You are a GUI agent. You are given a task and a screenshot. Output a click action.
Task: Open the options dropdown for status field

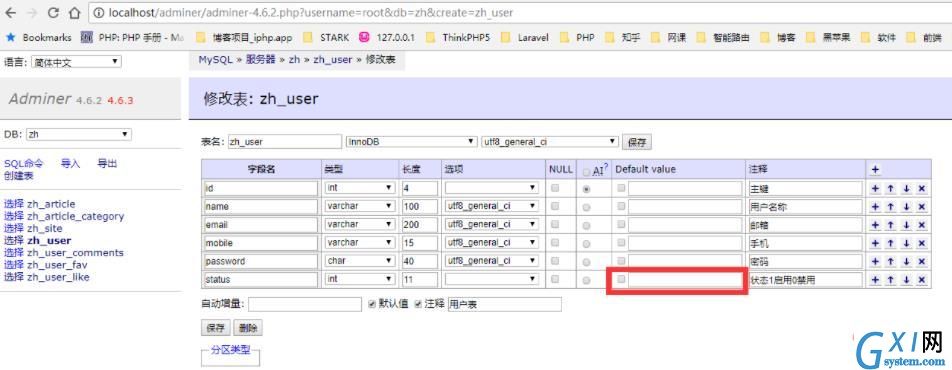[492, 279]
